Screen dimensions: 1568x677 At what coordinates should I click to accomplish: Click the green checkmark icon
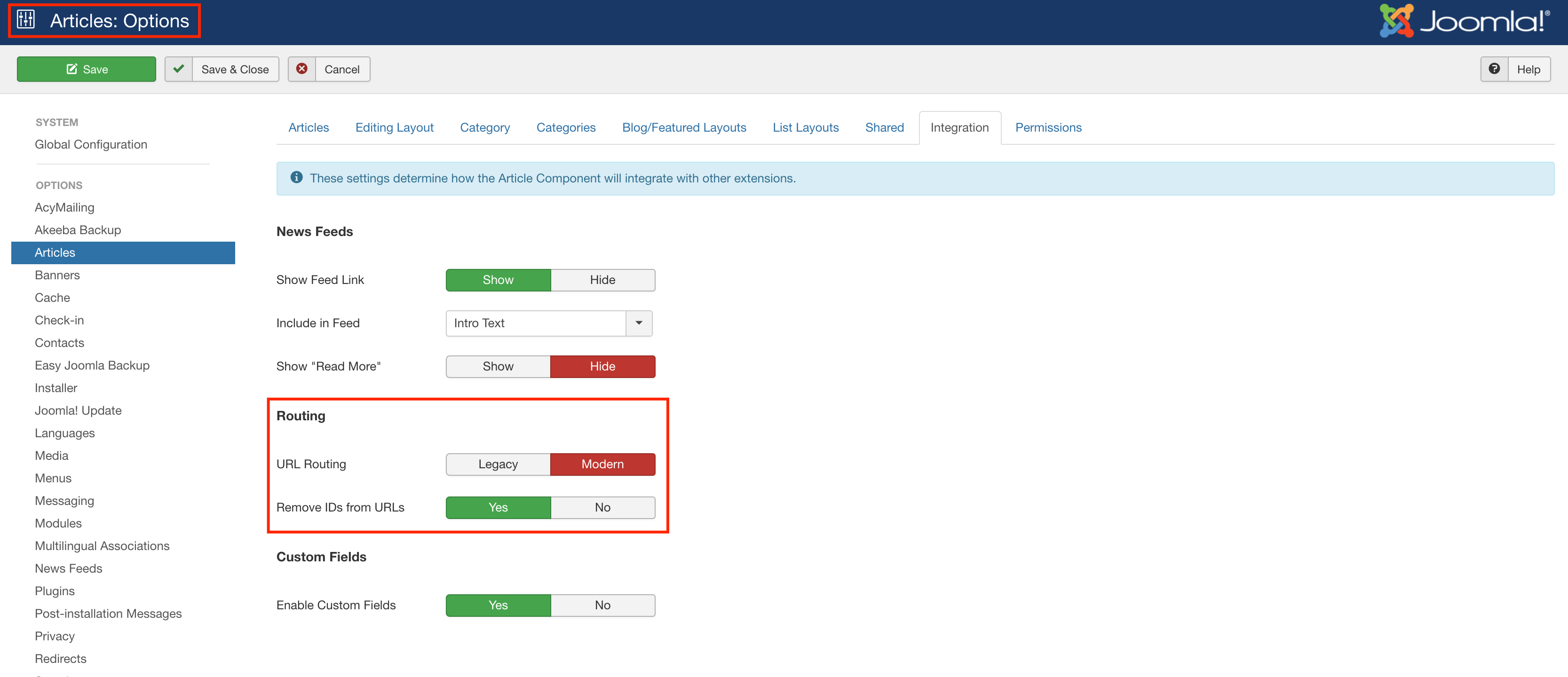(x=178, y=69)
